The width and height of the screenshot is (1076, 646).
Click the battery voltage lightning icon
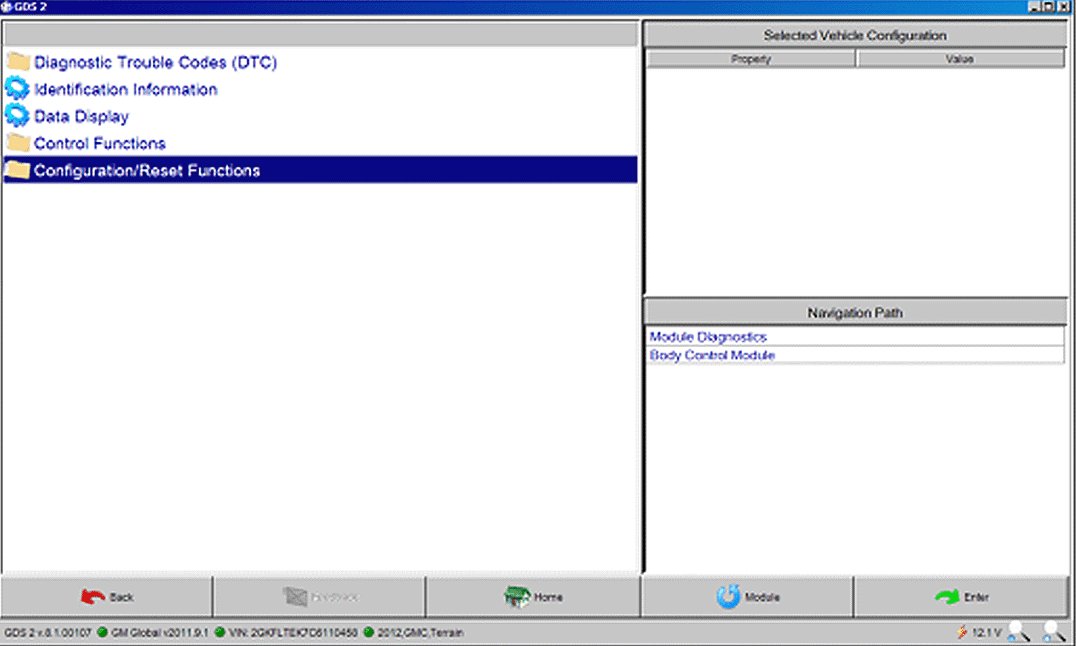coord(962,632)
